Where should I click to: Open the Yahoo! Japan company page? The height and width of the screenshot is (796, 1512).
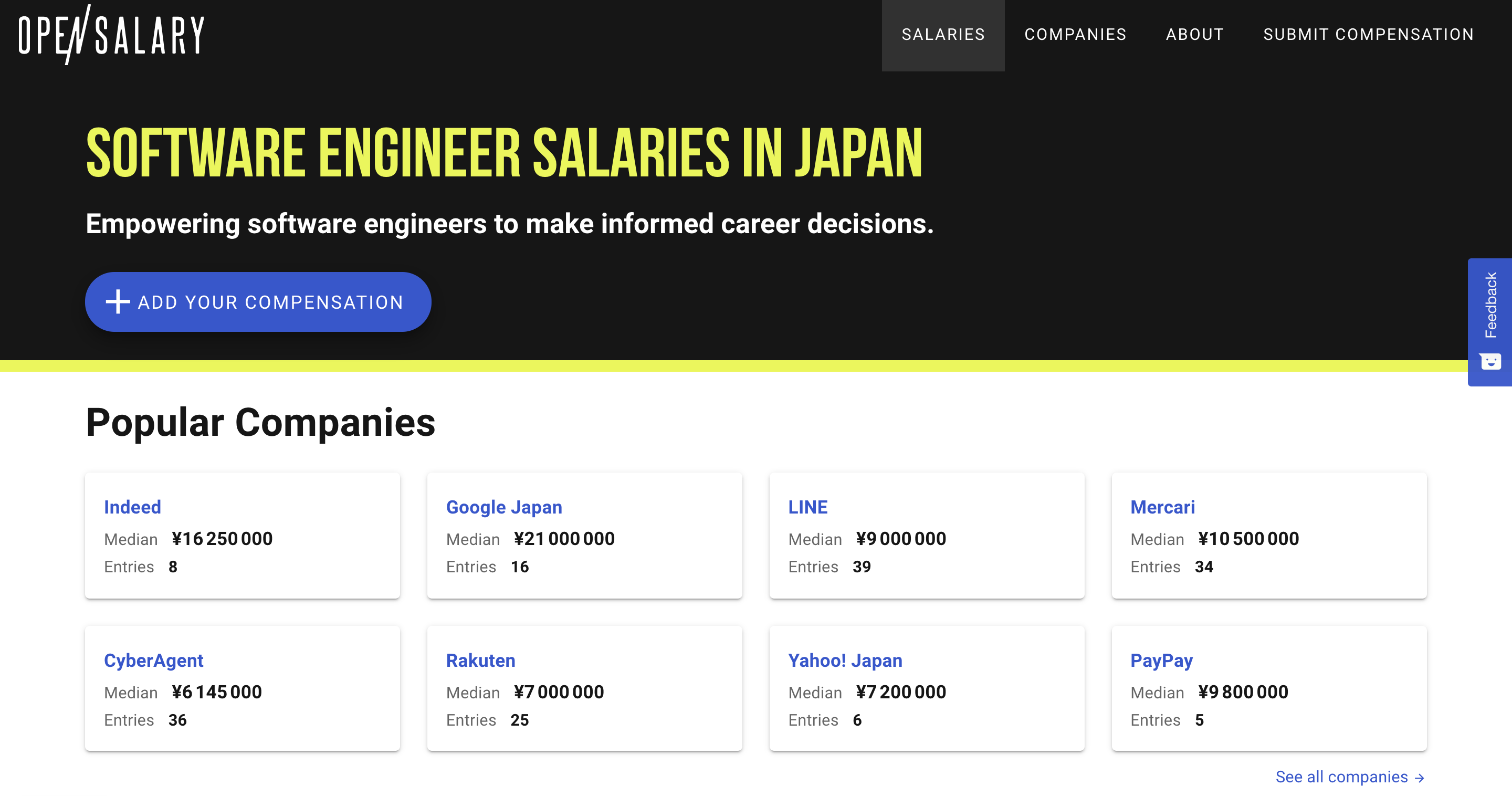845,660
